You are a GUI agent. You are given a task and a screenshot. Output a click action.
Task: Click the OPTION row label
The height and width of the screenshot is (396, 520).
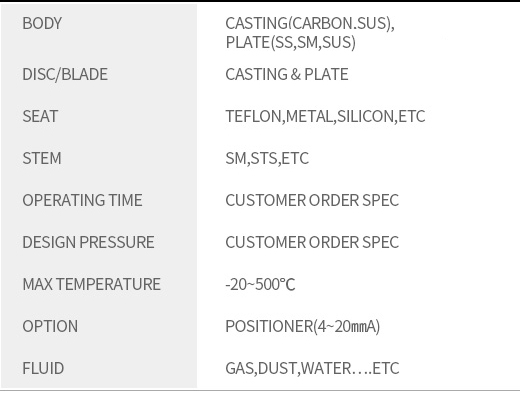[50, 326]
